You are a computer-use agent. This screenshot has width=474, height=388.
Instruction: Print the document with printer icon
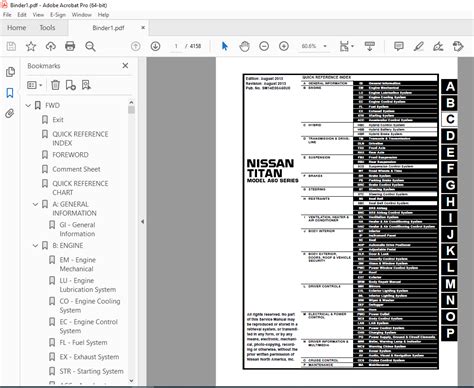[x=70, y=46]
